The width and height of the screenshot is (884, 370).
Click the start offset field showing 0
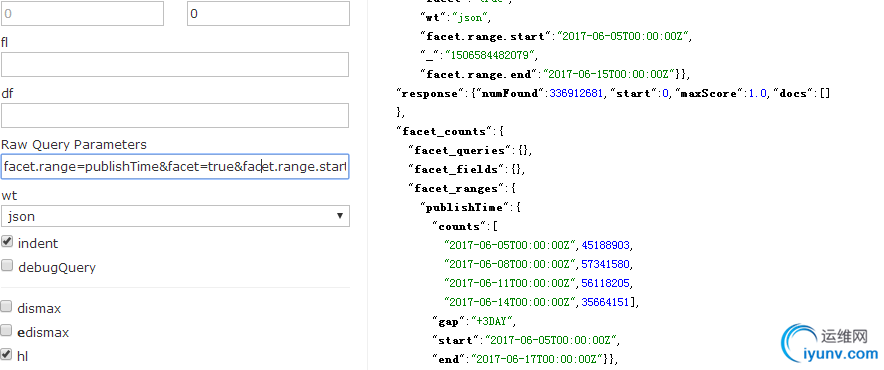click(82, 14)
